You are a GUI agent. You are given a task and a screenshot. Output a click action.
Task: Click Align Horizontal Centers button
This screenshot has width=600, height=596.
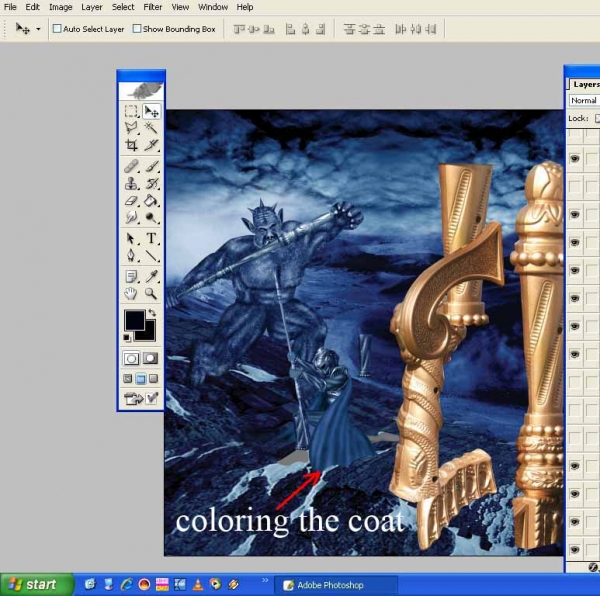tap(306, 29)
